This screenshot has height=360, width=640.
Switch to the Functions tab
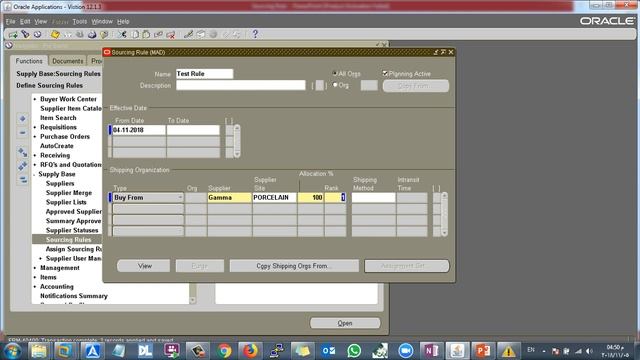[x=29, y=61]
